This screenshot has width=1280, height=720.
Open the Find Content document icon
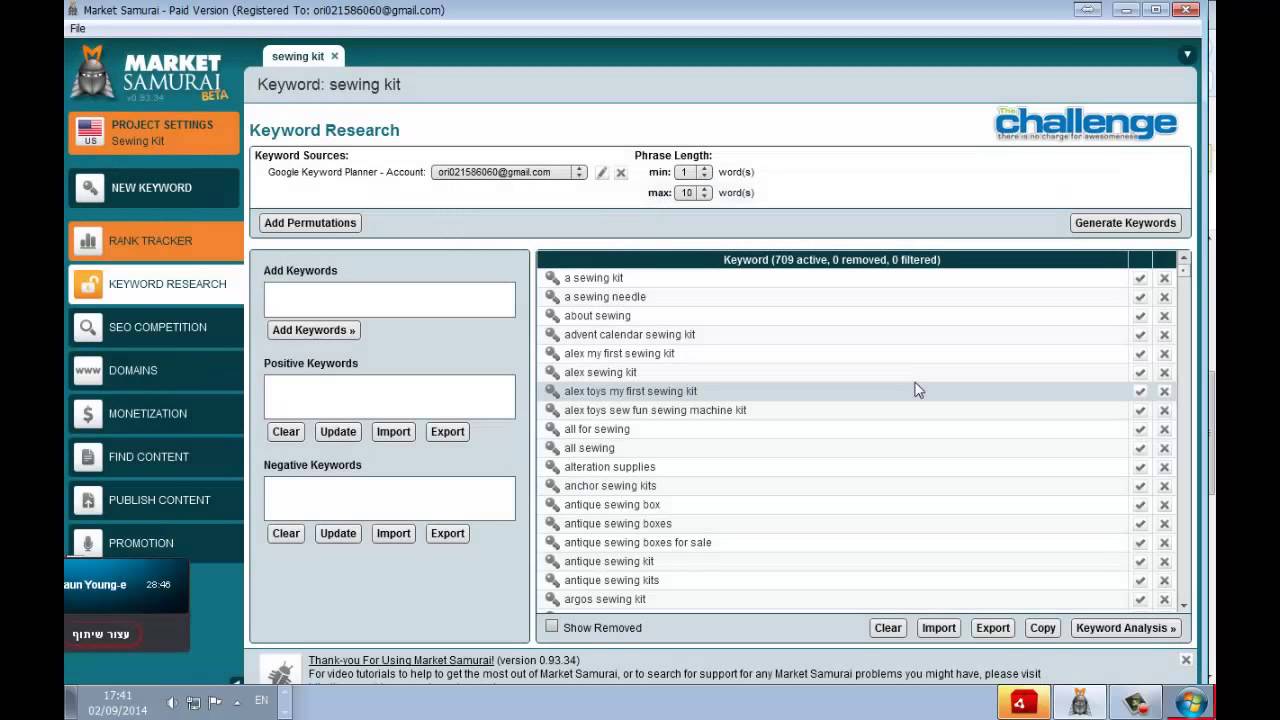click(x=88, y=457)
